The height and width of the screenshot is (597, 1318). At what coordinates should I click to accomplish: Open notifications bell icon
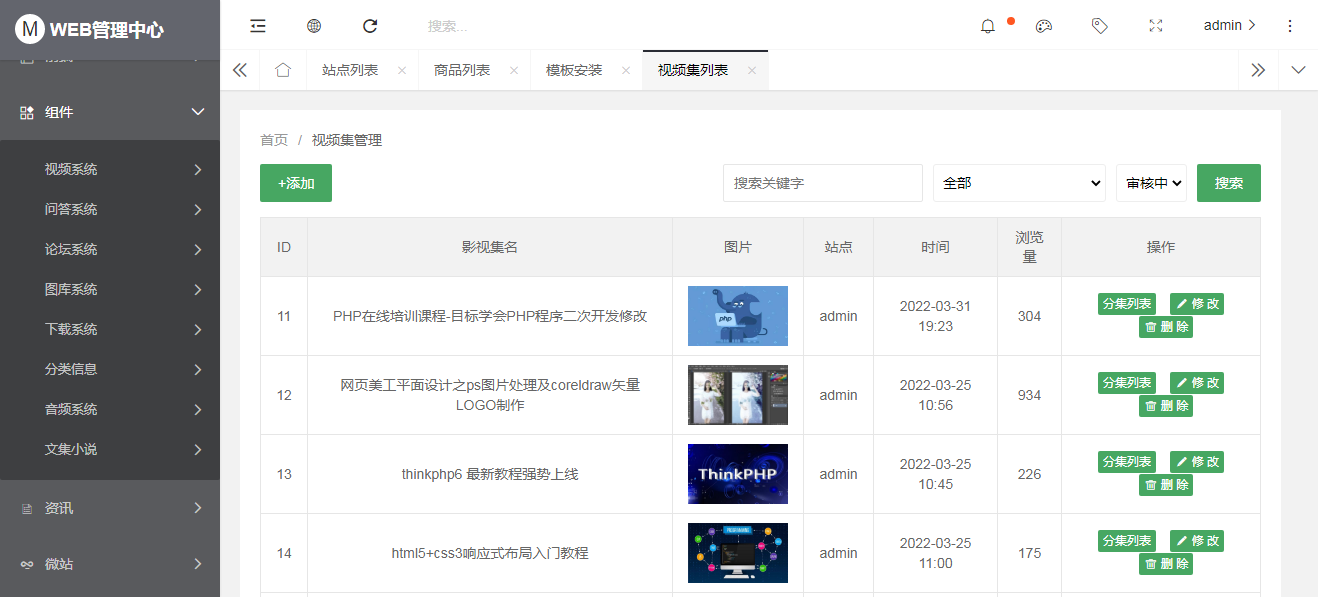click(988, 26)
